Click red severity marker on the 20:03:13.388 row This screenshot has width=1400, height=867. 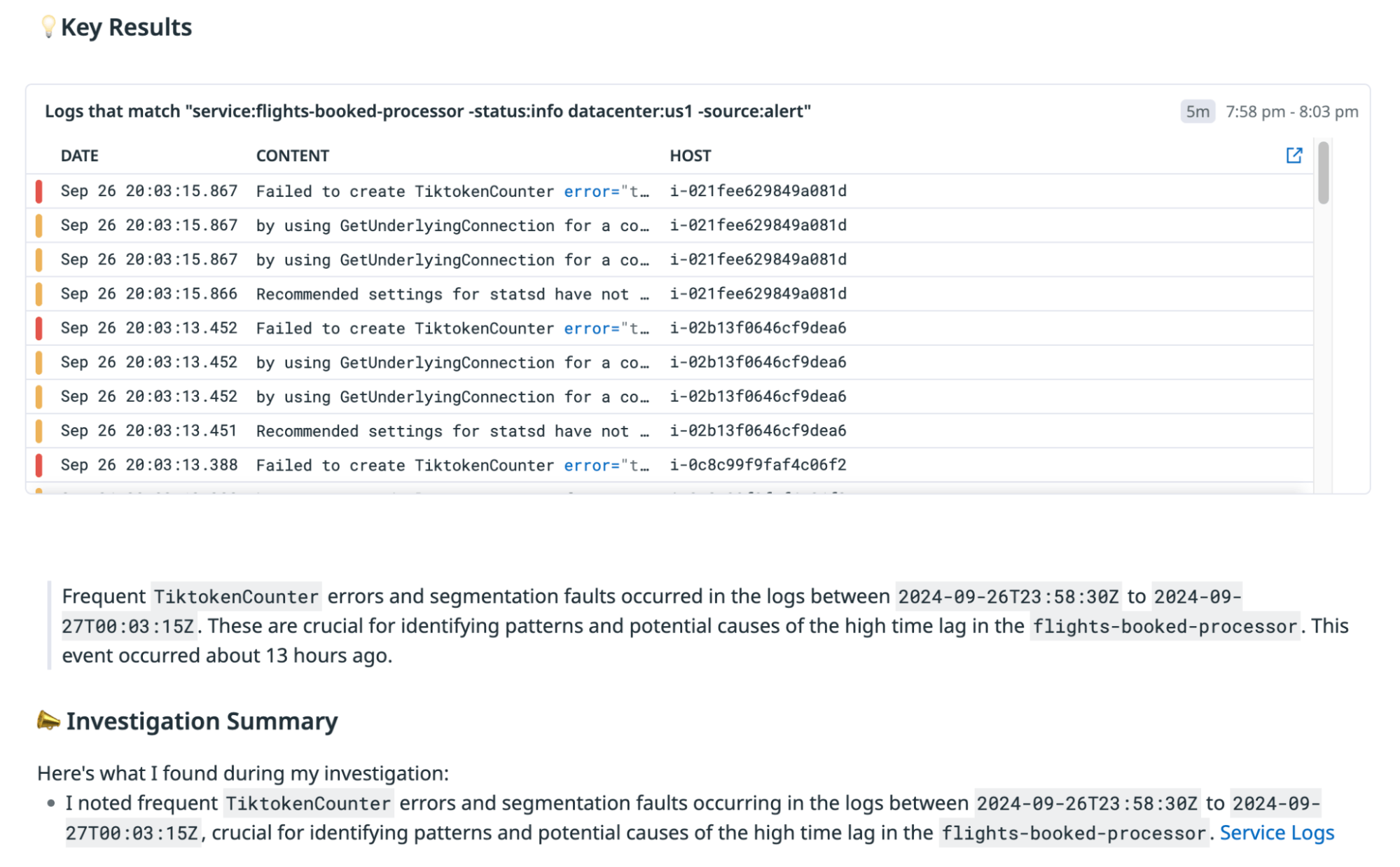(39, 464)
